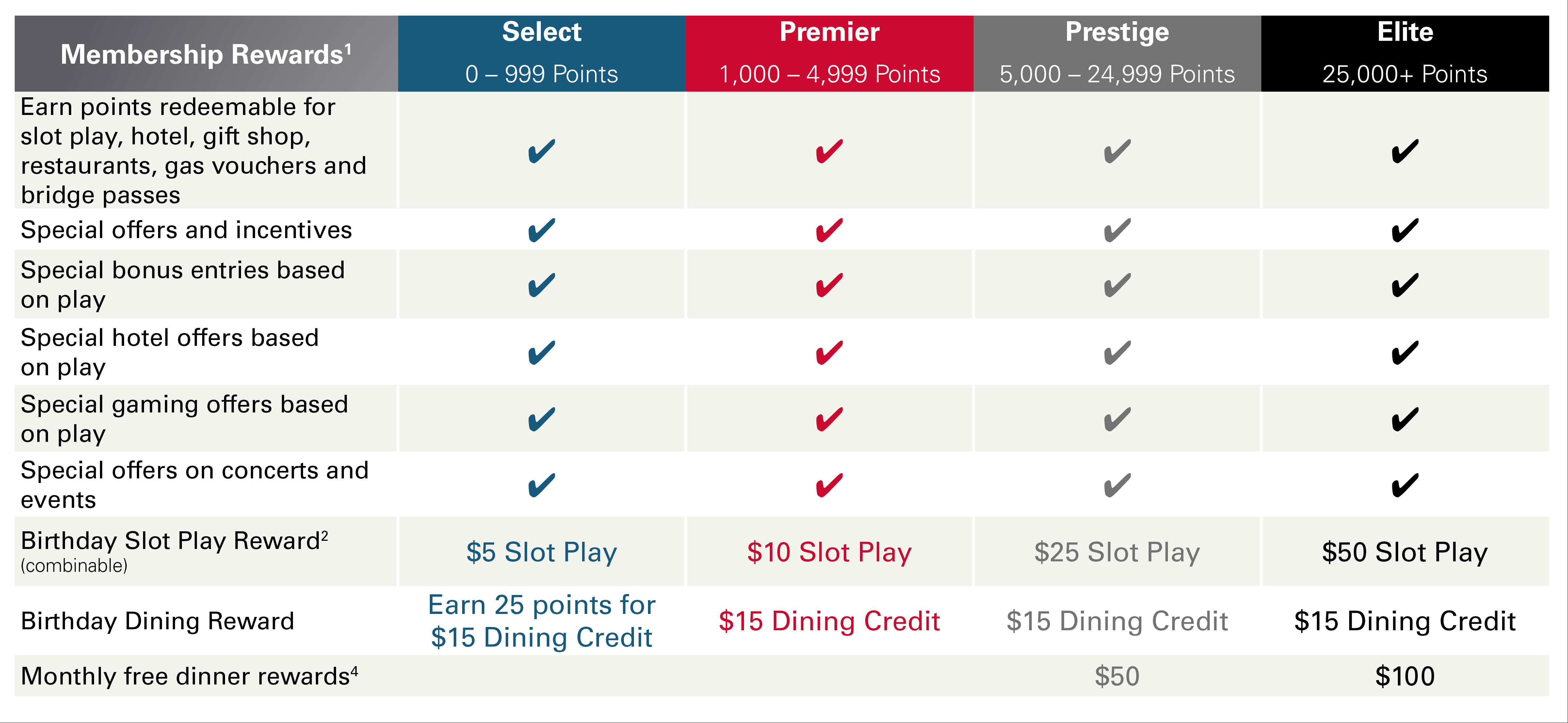Image resolution: width=1568 pixels, height=723 pixels.
Task: Select the Premier tier column header
Action: pos(830,54)
